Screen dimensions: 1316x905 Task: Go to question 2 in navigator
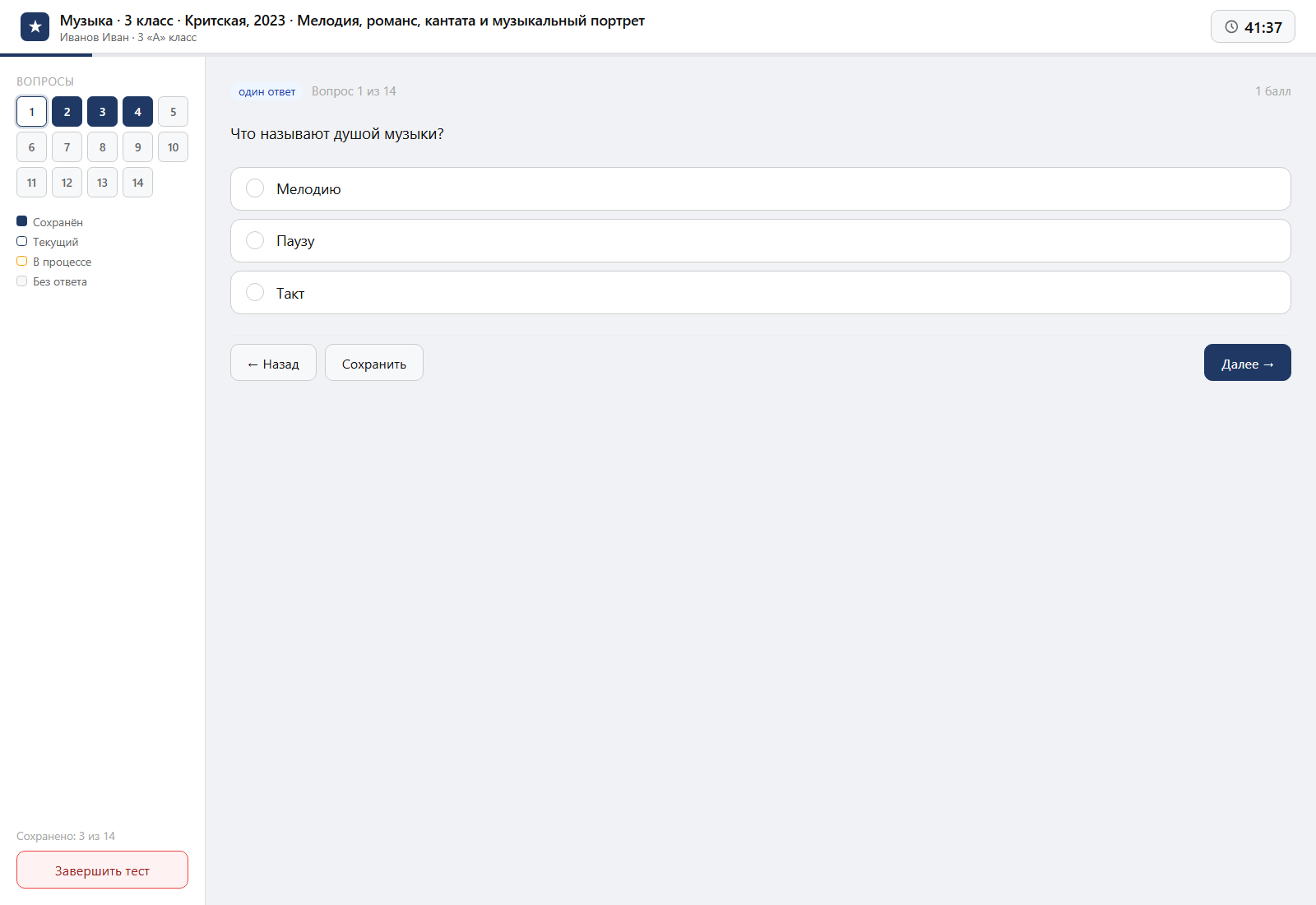coord(67,112)
